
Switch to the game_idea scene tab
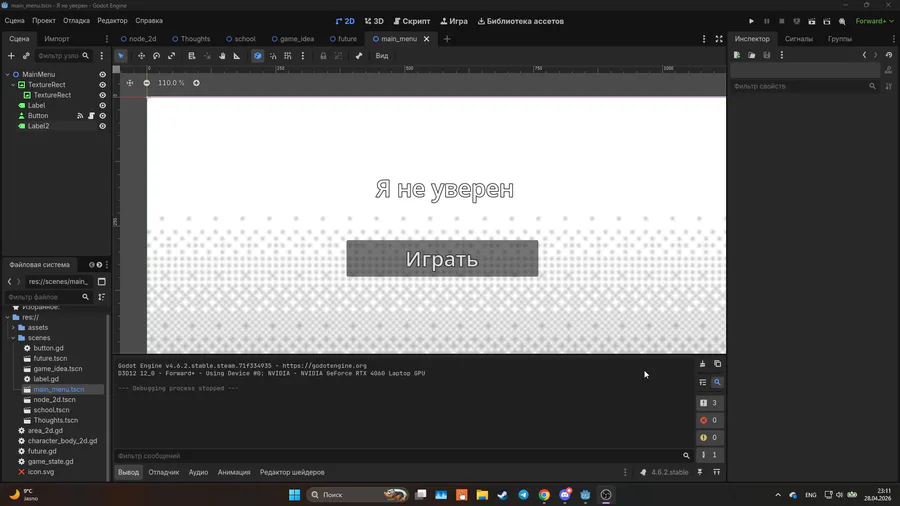292,39
